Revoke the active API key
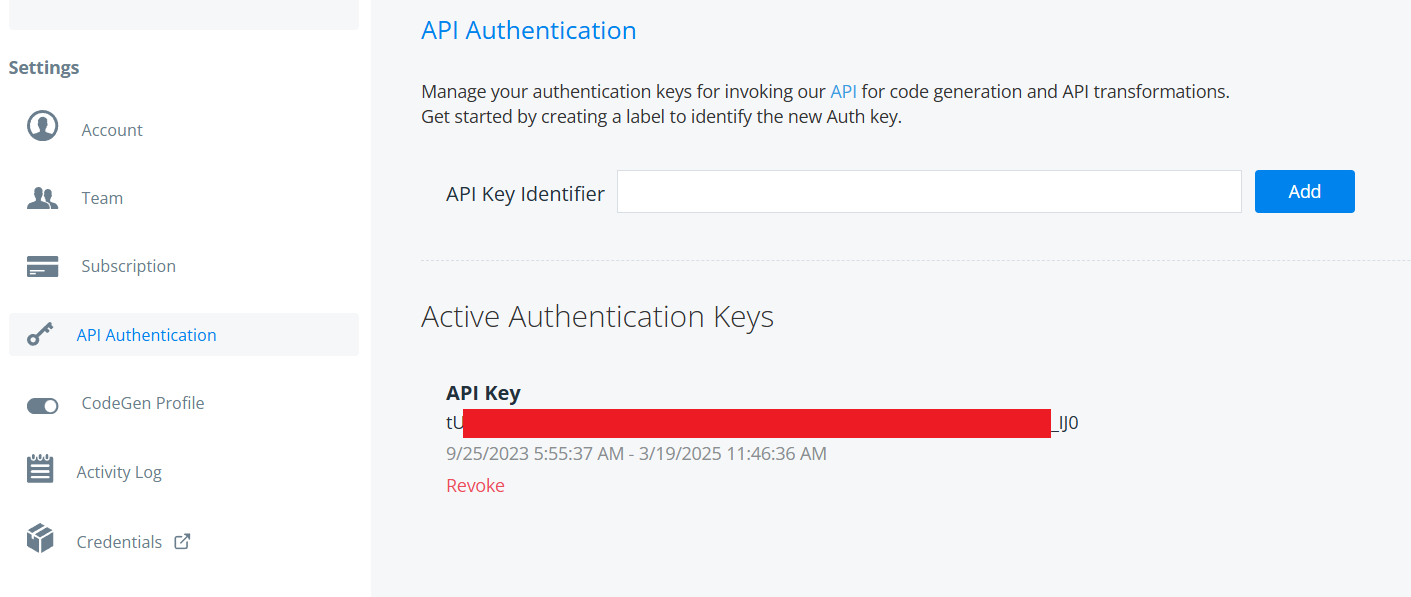1411x597 pixels. click(475, 485)
